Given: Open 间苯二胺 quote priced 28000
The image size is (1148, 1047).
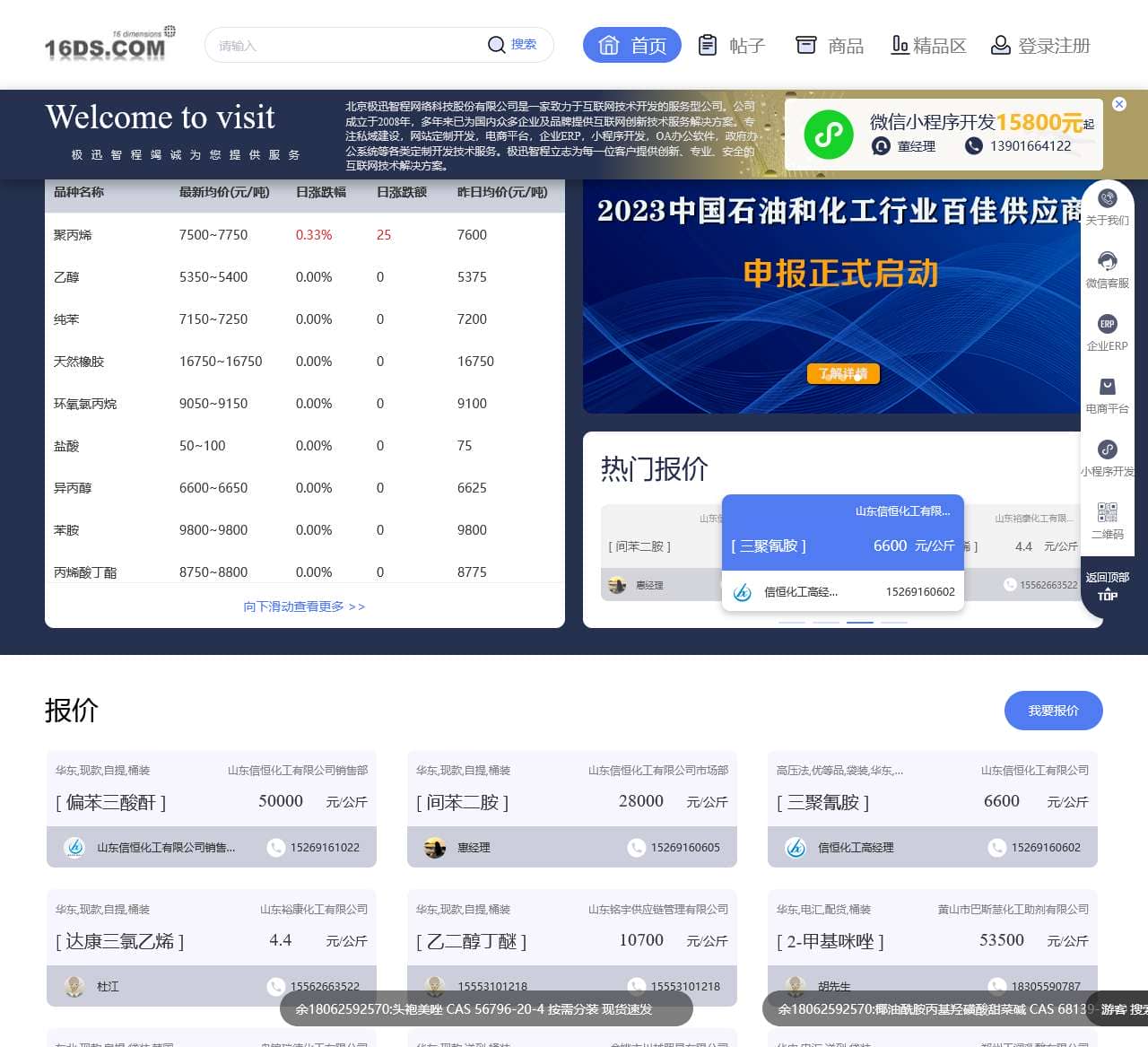Looking at the screenshot, I should click(x=572, y=809).
